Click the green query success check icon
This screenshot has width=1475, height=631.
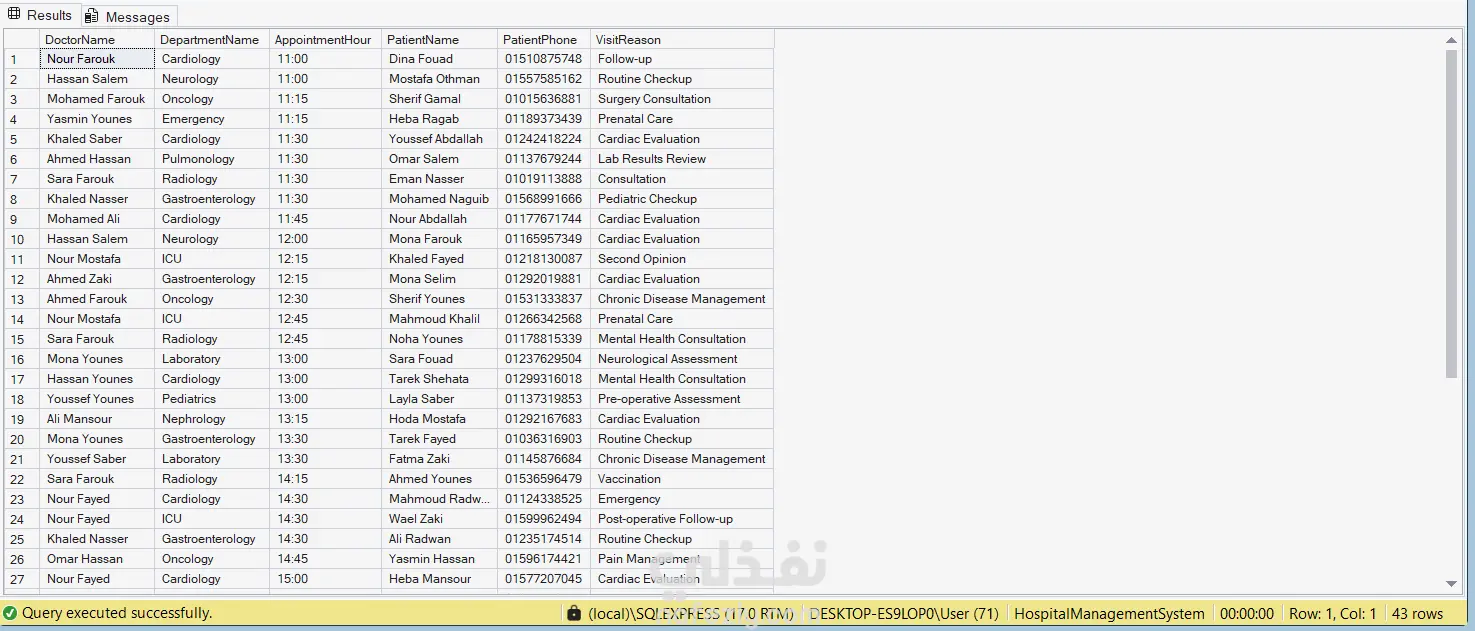(x=10, y=613)
